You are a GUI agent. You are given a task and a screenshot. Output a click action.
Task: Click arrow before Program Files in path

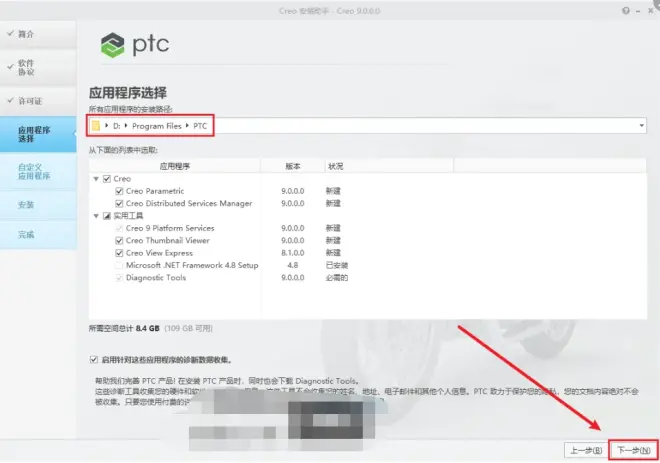tap(126, 125)
